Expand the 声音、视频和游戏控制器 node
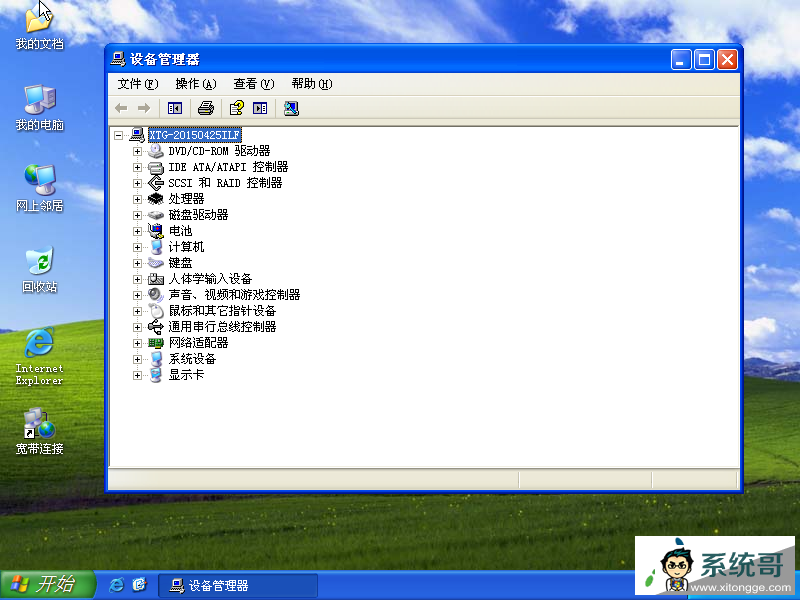Image resolution: width=800 pixels, height=600 pixels. click(137, 295)
